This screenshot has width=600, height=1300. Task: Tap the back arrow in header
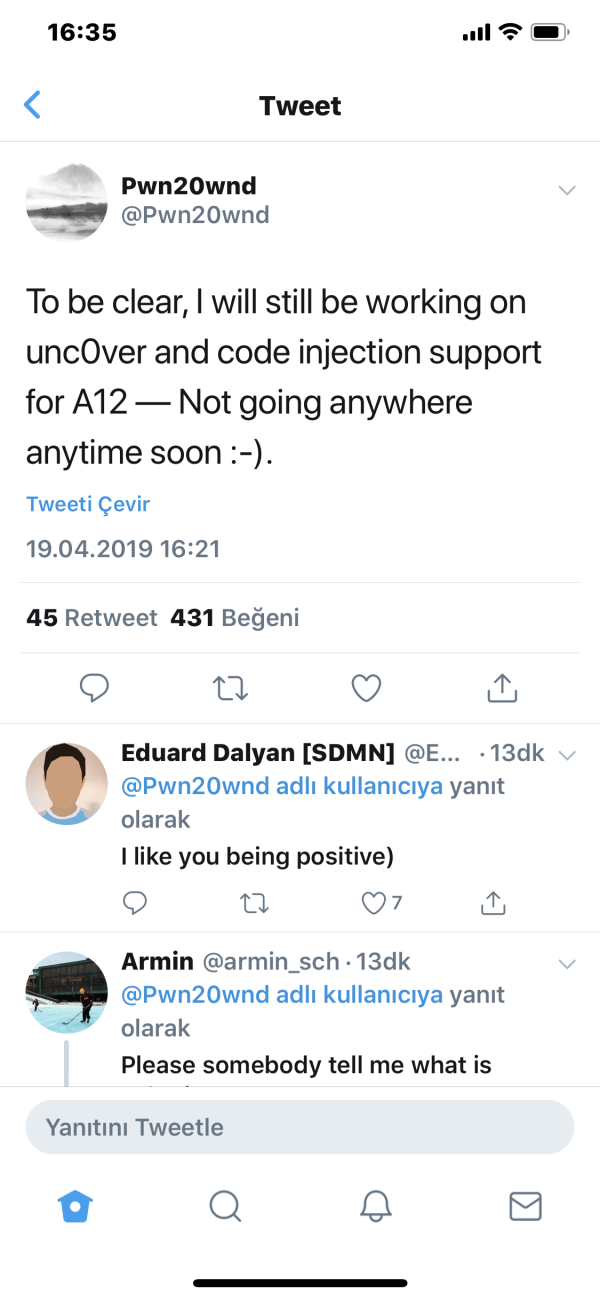(x=33, y=105)
